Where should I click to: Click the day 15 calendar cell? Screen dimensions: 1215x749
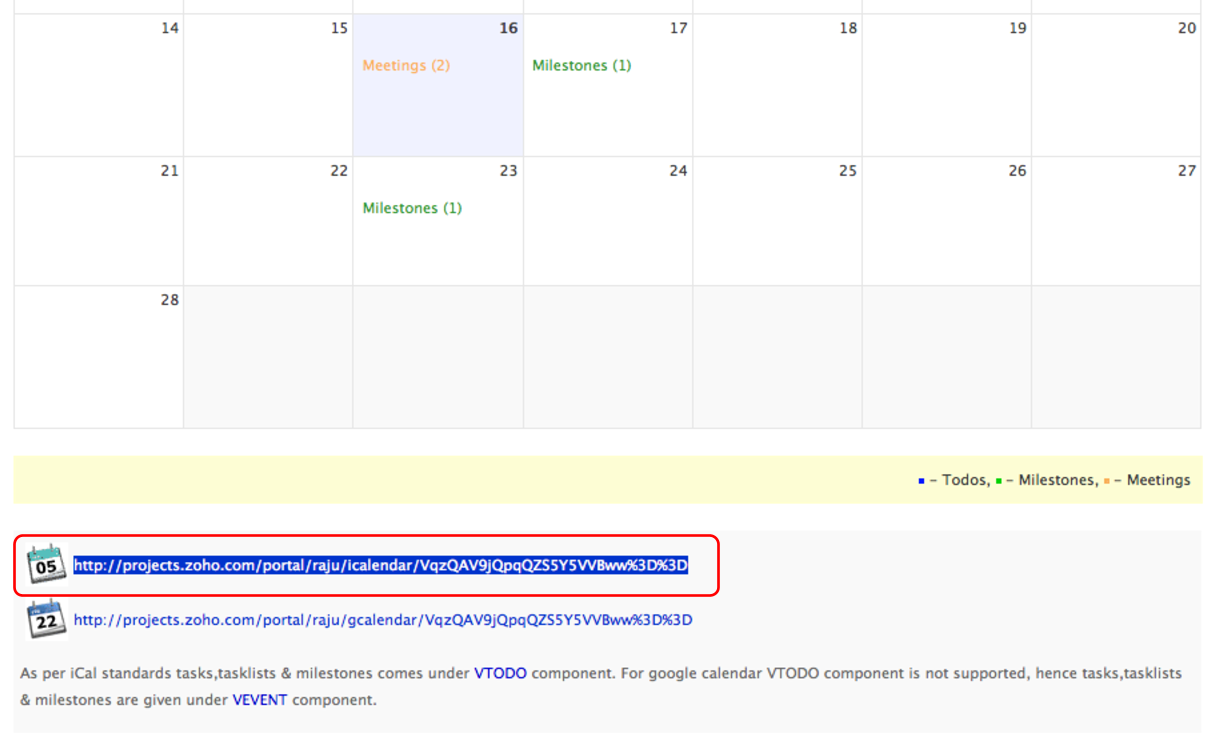pos(268,85)
